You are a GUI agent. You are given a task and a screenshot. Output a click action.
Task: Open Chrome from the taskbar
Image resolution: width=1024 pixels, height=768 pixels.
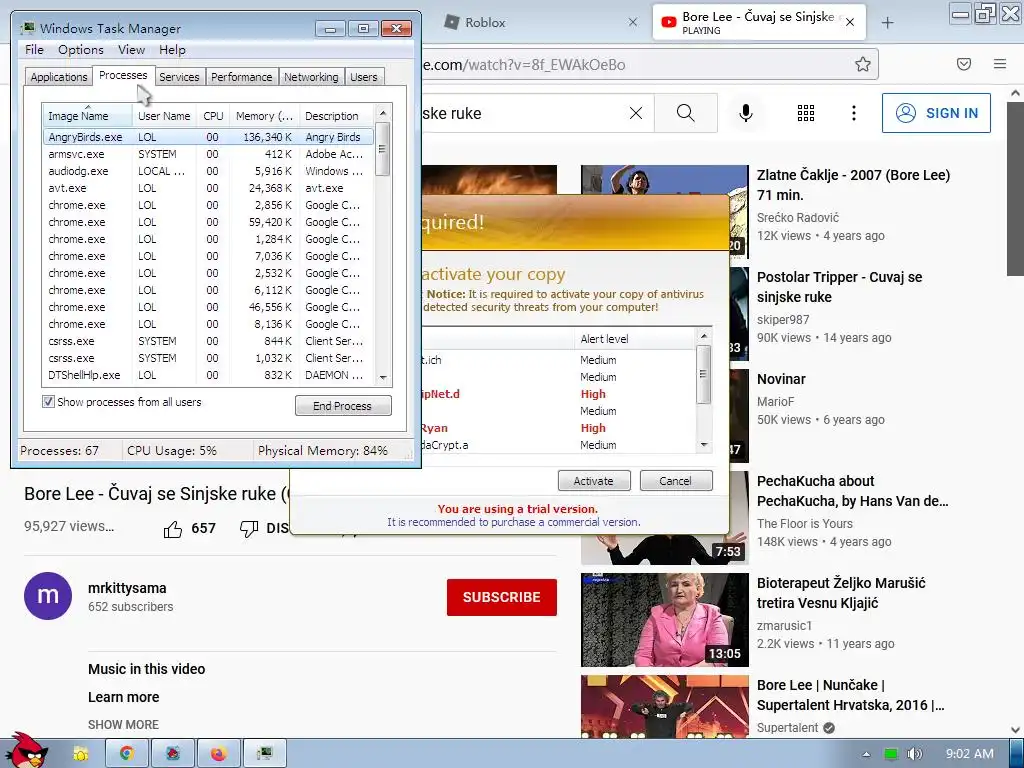click(127, 754)
